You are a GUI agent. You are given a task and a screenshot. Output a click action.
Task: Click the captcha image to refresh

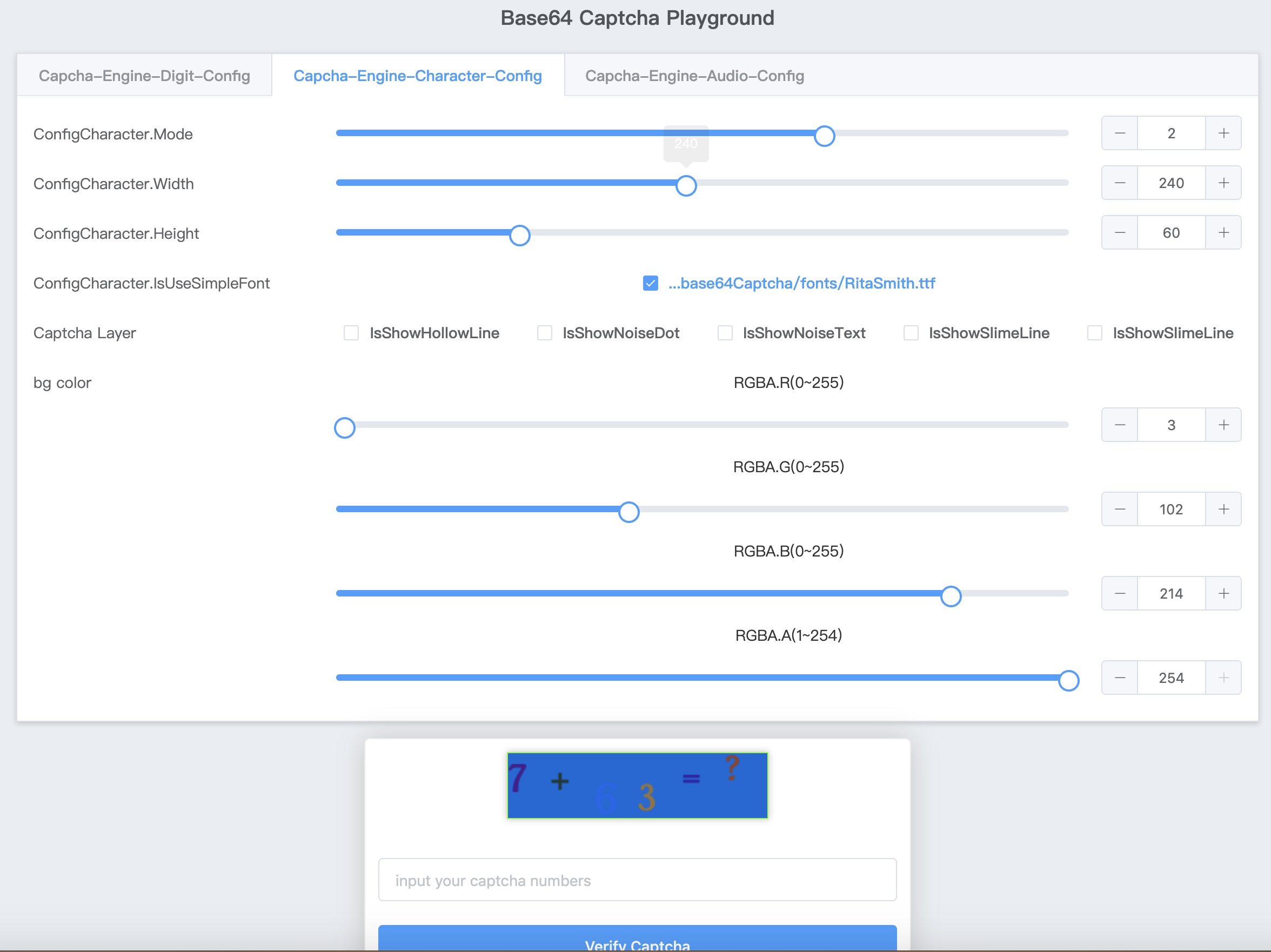[x=637, y=786]
